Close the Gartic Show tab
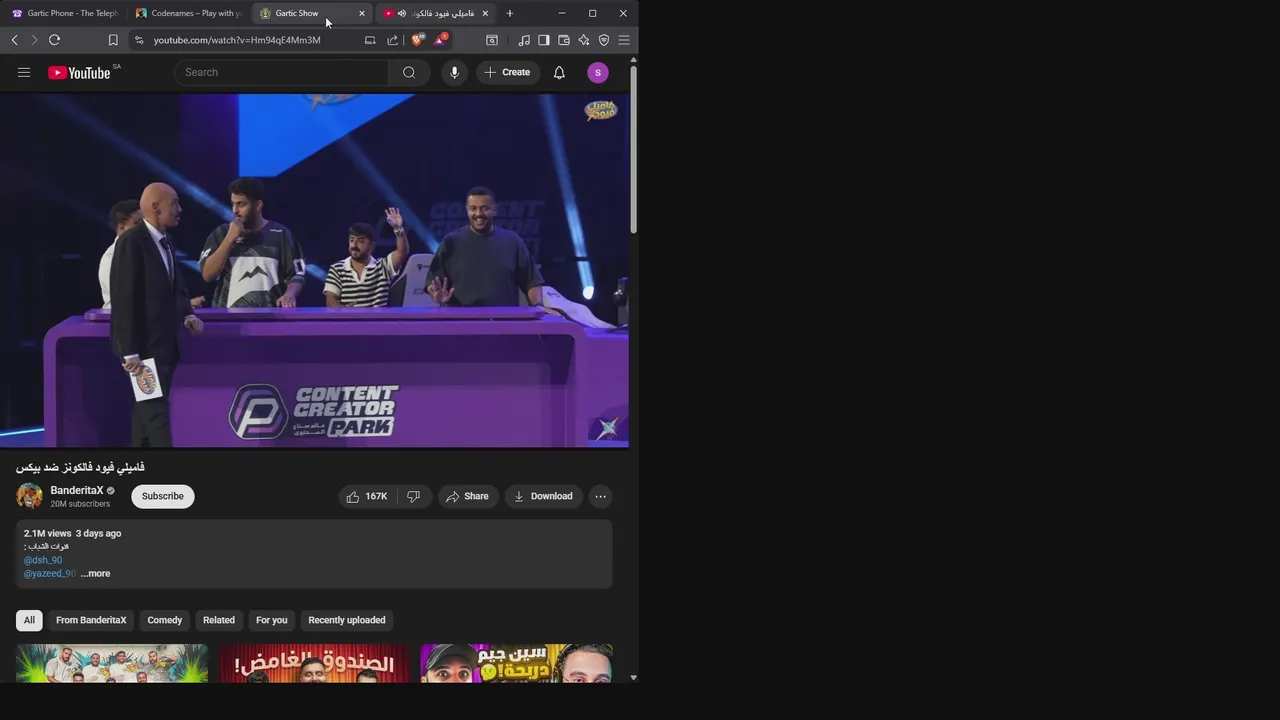Screen dimensions: 1280x720 (x=362, y=13)
